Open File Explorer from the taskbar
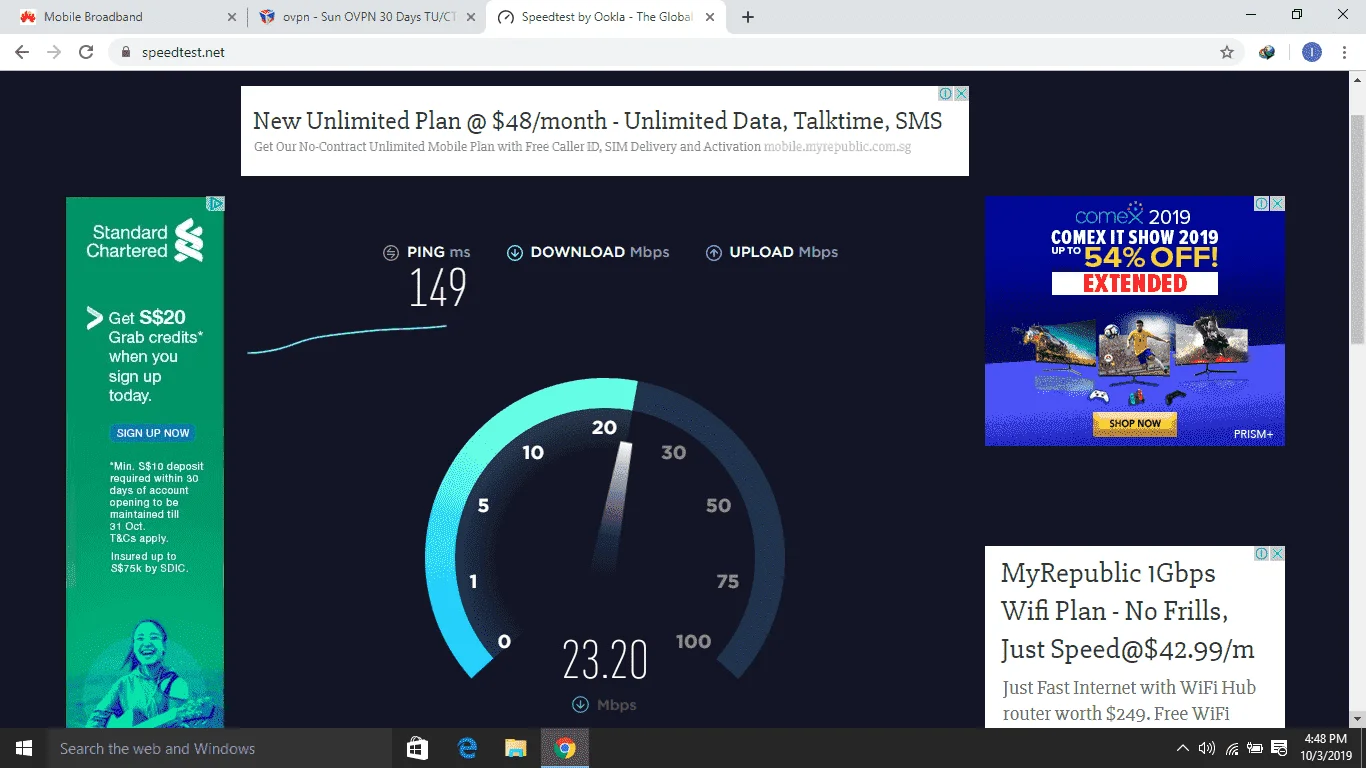 pyautogui.click(x=515, y=748)
